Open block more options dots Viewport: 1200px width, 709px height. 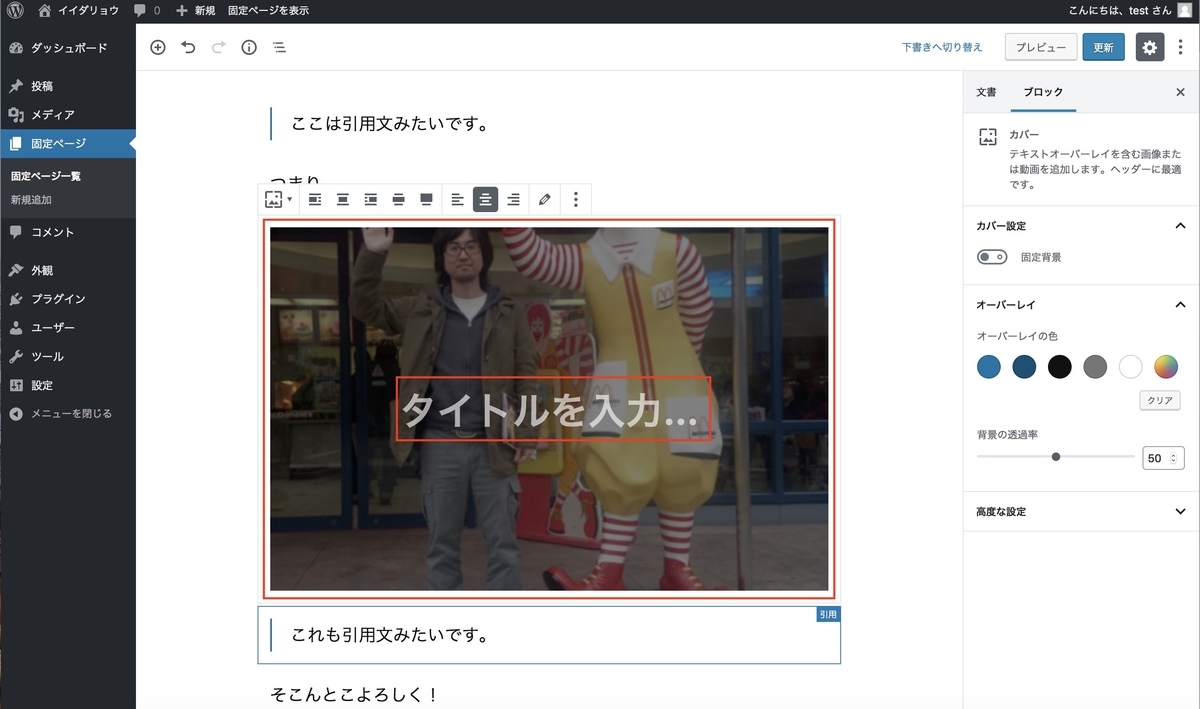[x=576, y=199]
